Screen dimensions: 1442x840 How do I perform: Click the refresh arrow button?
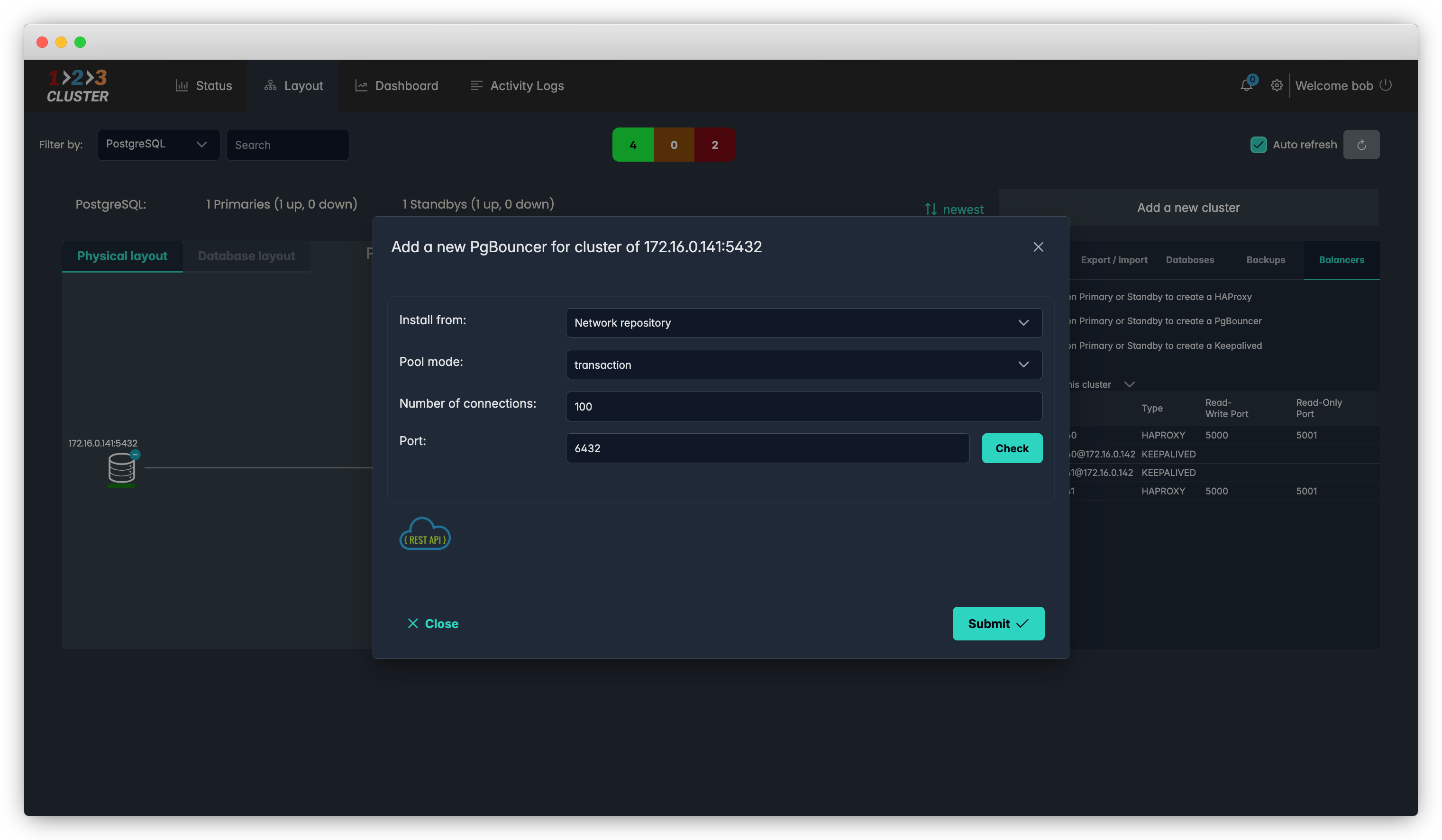[1361, 145]
